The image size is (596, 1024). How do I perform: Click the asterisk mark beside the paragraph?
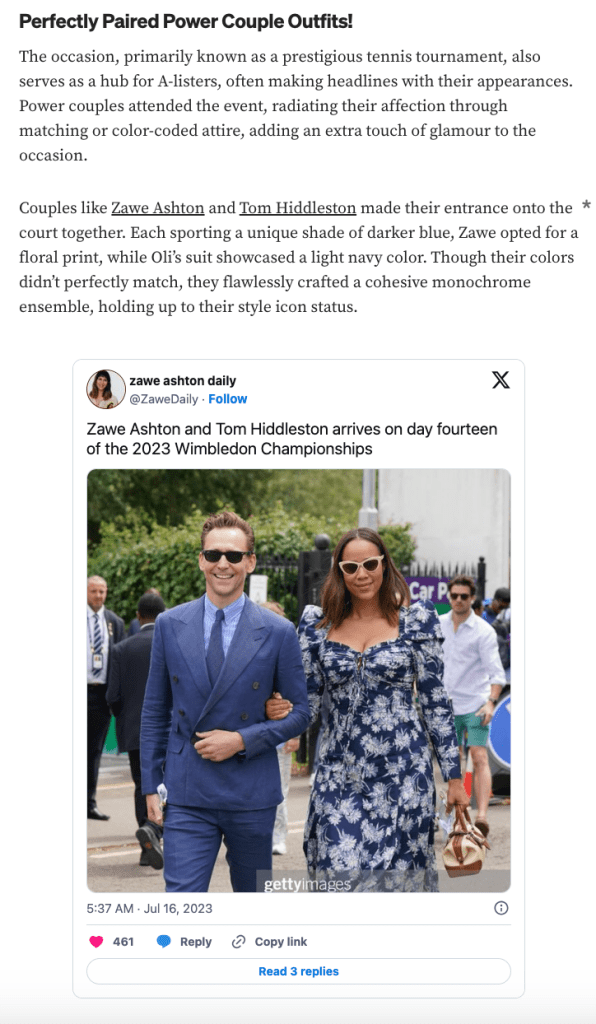pos(586,206)
